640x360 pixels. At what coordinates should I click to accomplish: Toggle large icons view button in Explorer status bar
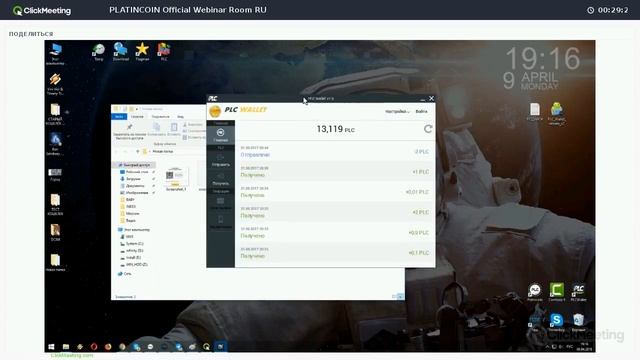pyautogui.click(x=401, y=296)
